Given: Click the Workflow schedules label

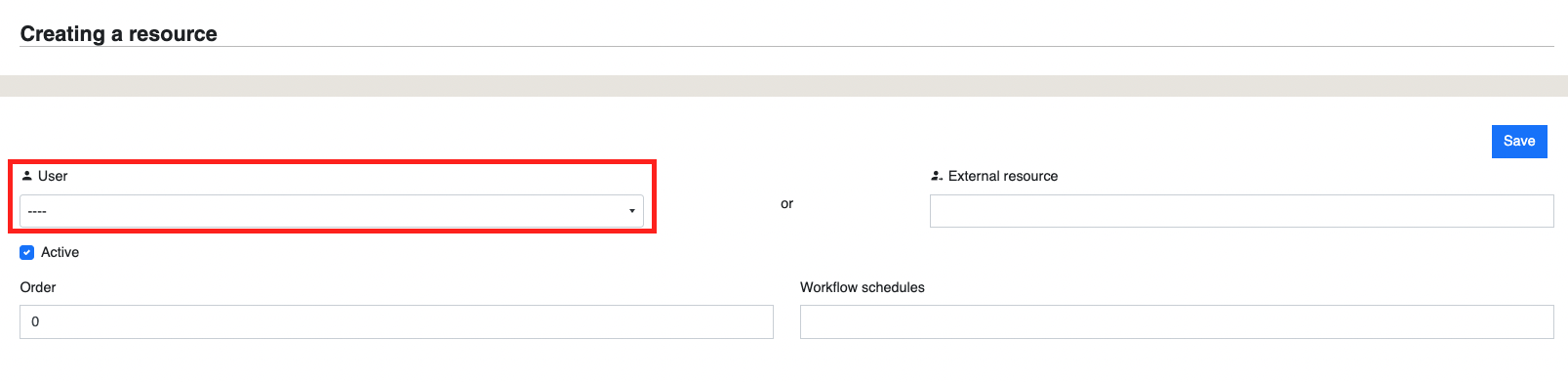Looking at the screenshot, I should [863, 287].
